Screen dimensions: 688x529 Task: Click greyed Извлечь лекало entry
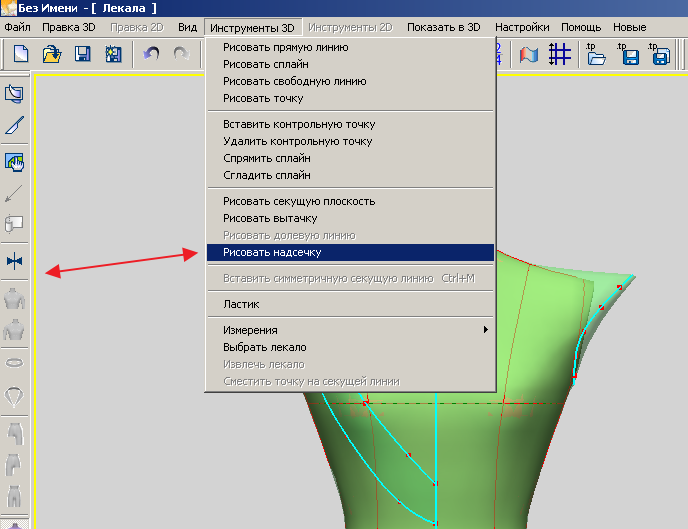click(x=350, y=364)
